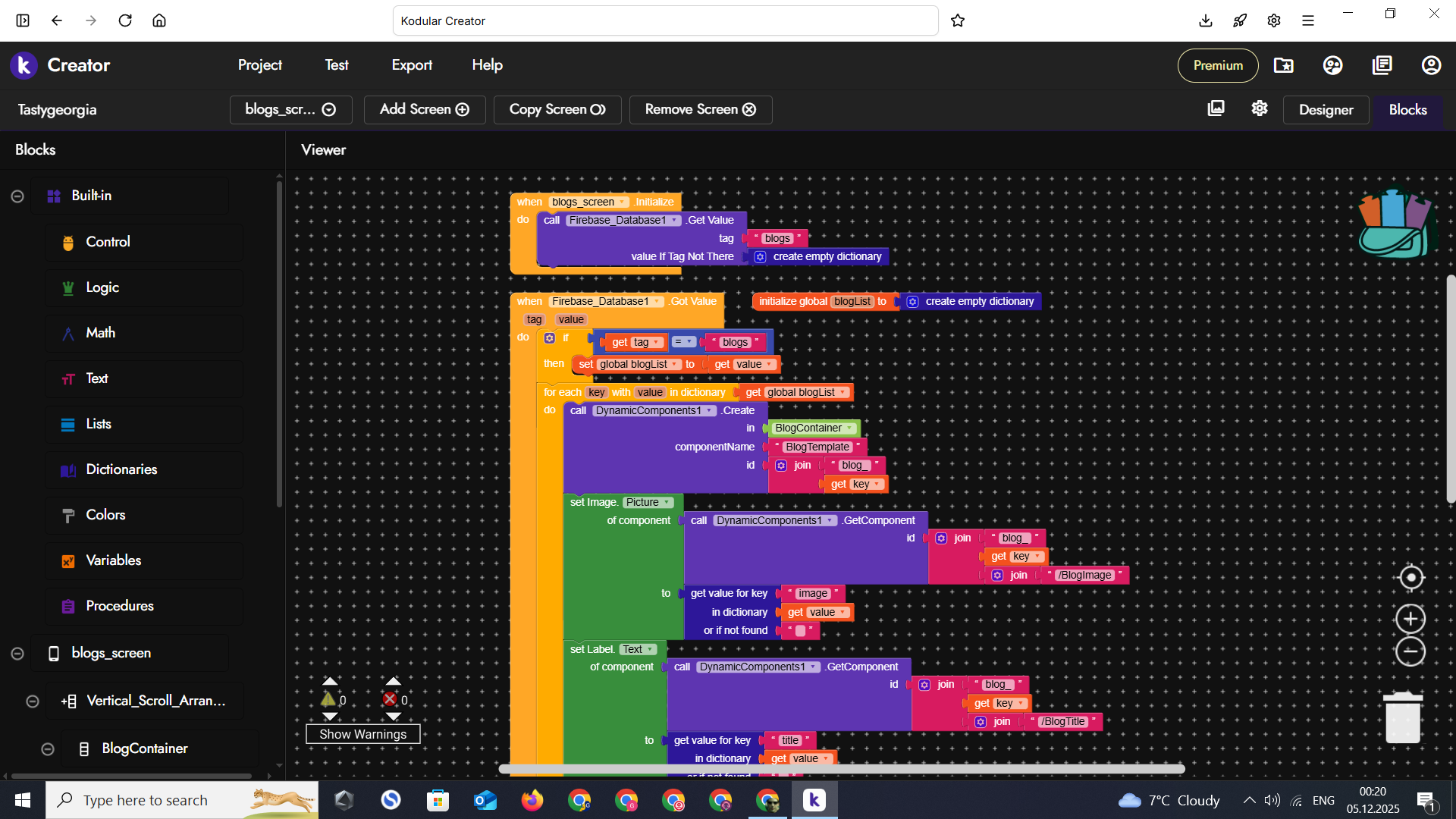1456x819 pixels.
Task: Open the user account icon
Action: pos(1431,65)
